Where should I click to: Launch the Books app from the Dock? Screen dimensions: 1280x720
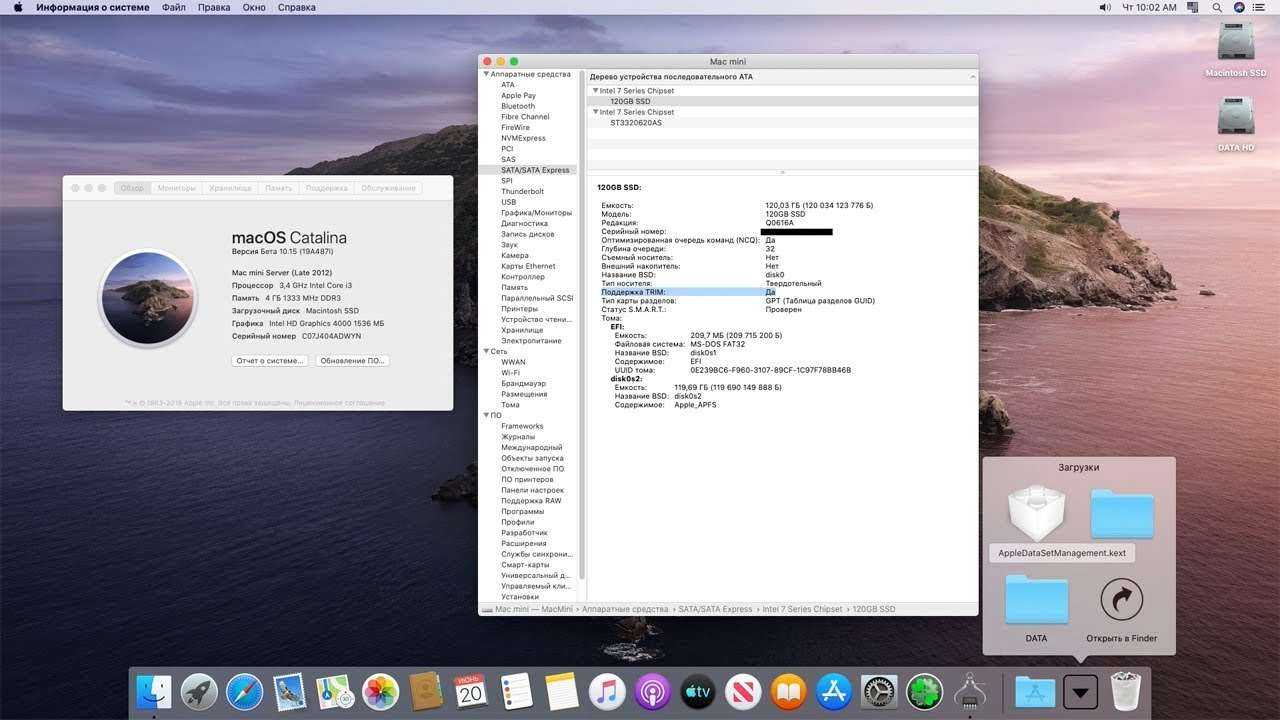click(x=788, y=691)
